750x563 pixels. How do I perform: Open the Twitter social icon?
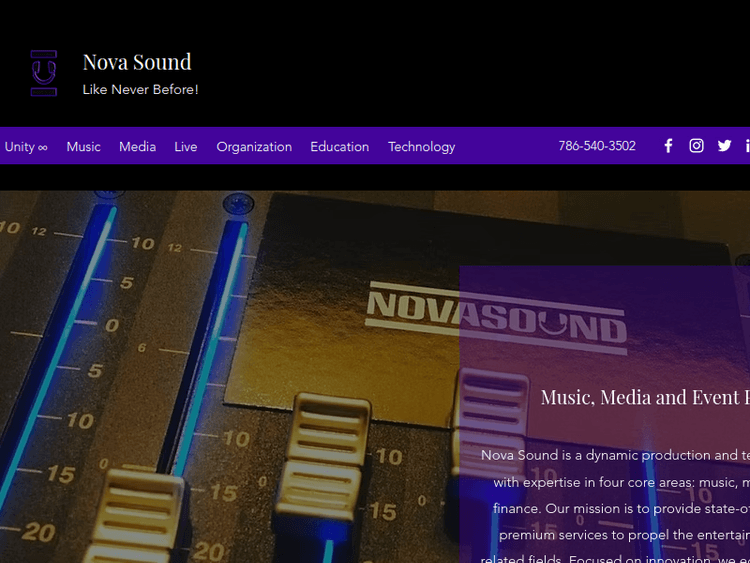(x=724, y=146)
